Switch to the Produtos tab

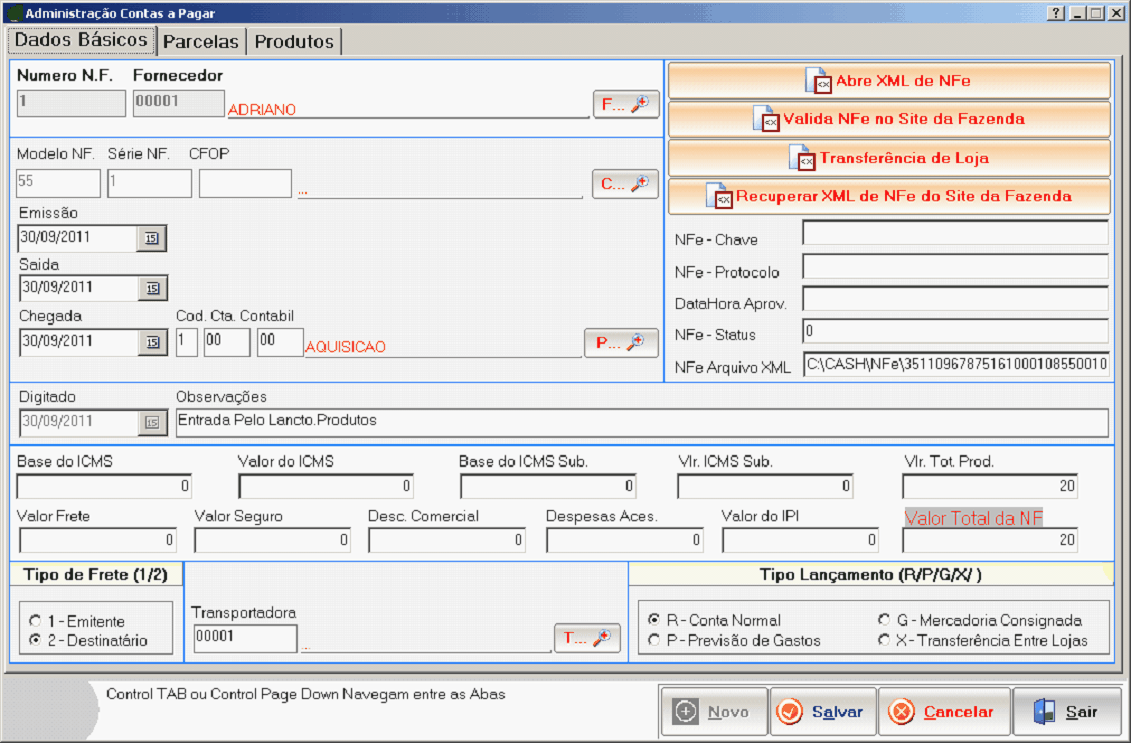[293, 42]
